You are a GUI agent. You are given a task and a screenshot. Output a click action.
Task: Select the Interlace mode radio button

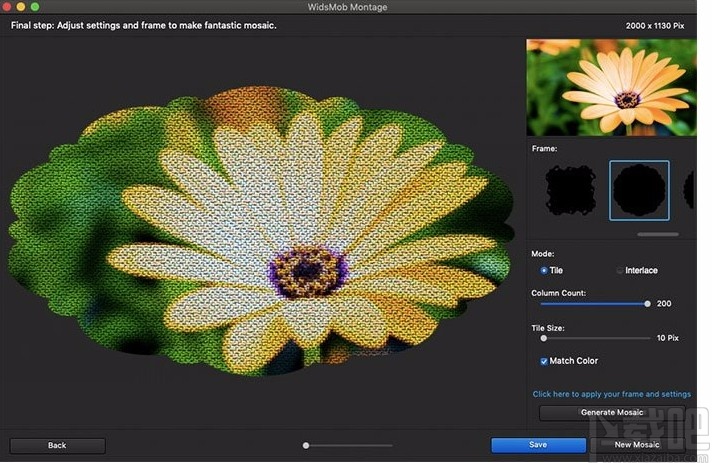click(x=619, y=271)
